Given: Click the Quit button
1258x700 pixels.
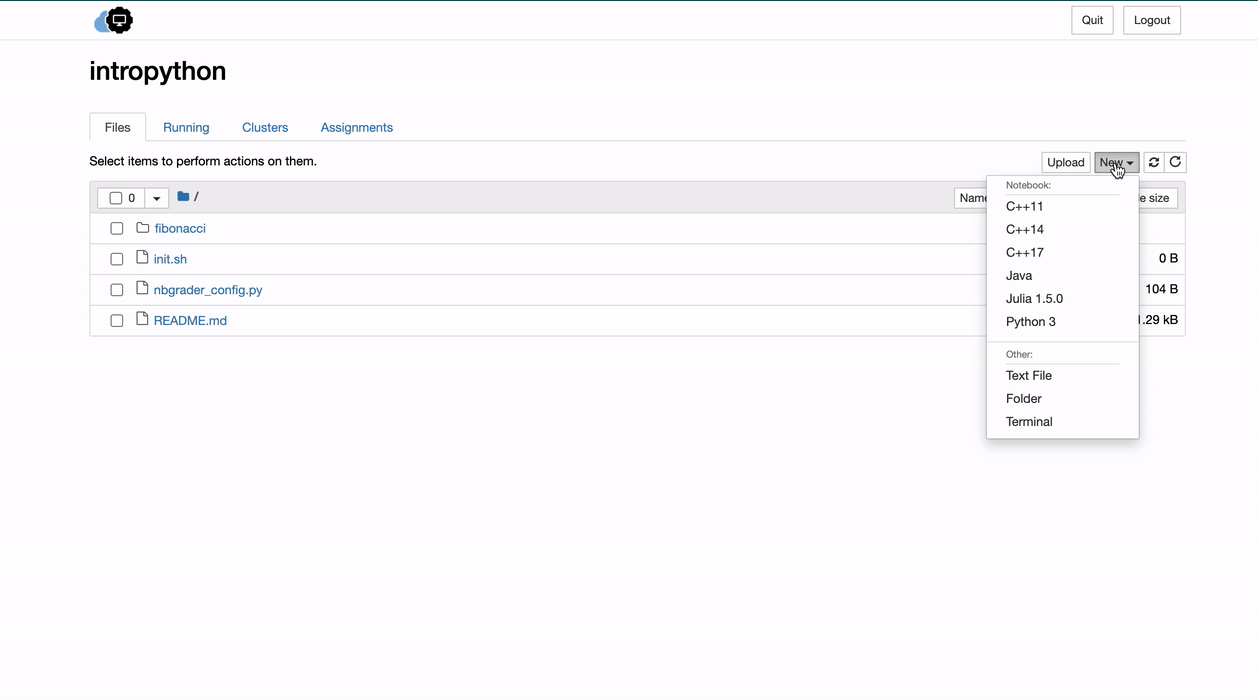Looking at the screenshot, I should tap(1092, 20).
